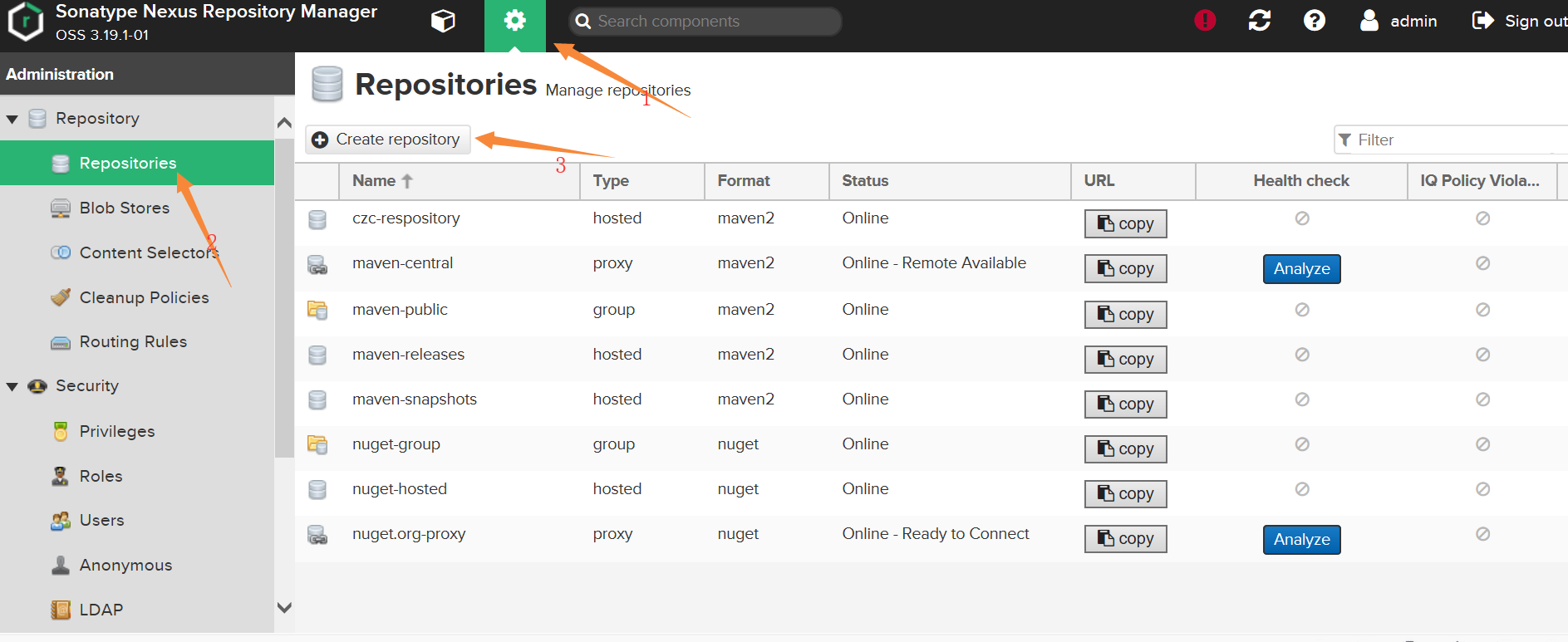Open the Browse cube icon

coord(443,21)
